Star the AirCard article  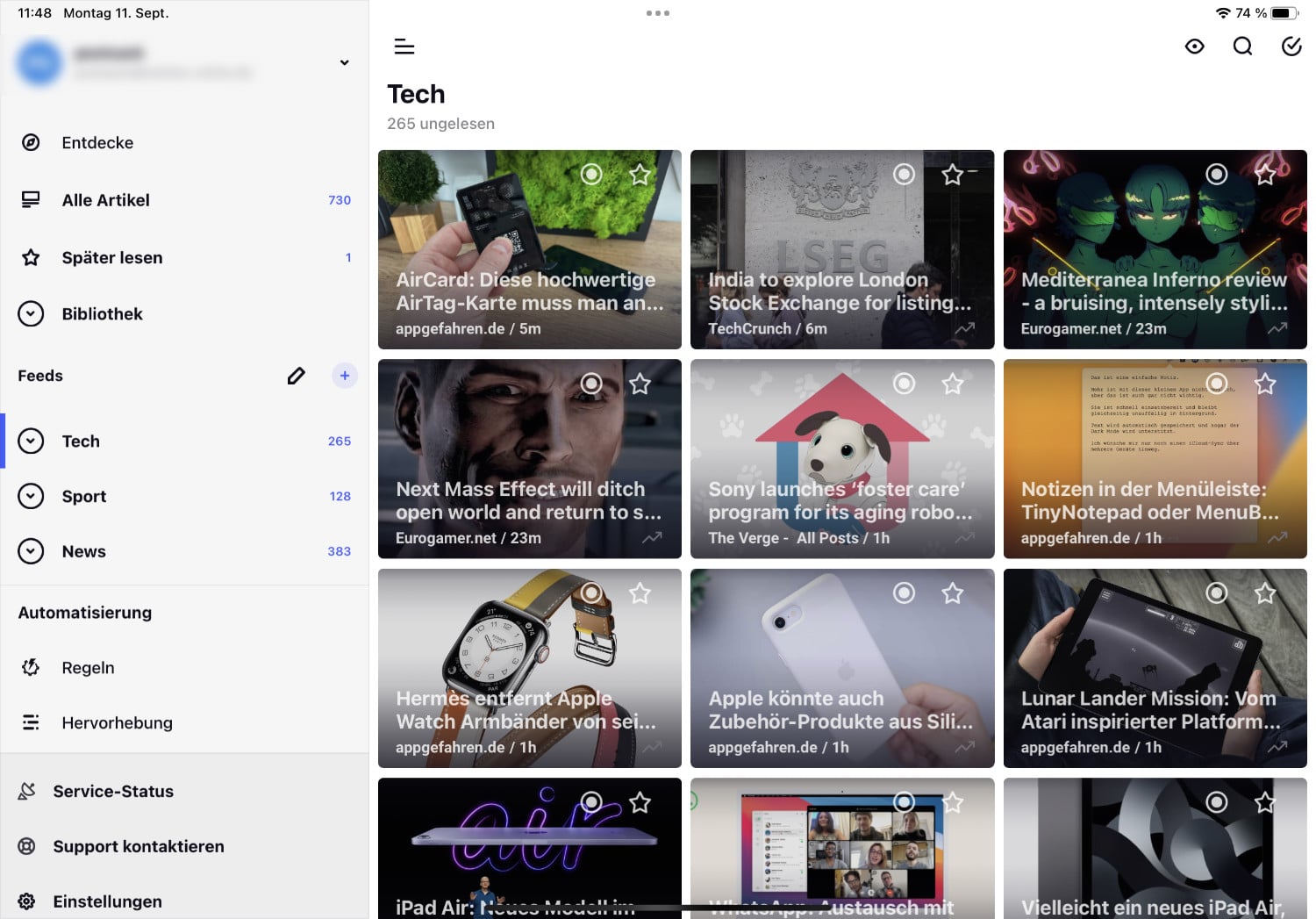coord(640,175)
